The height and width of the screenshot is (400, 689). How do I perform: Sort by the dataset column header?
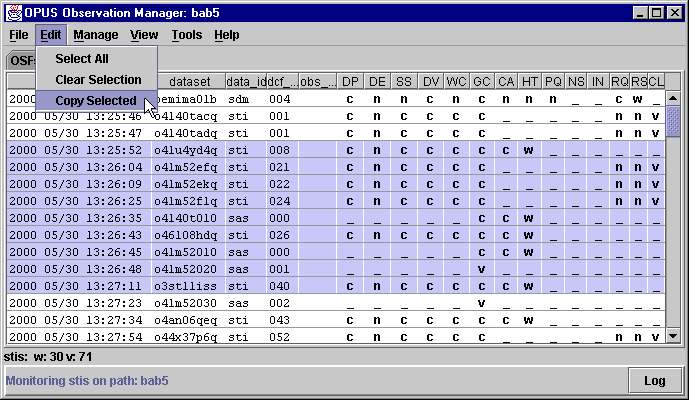[x=190, y=81]
